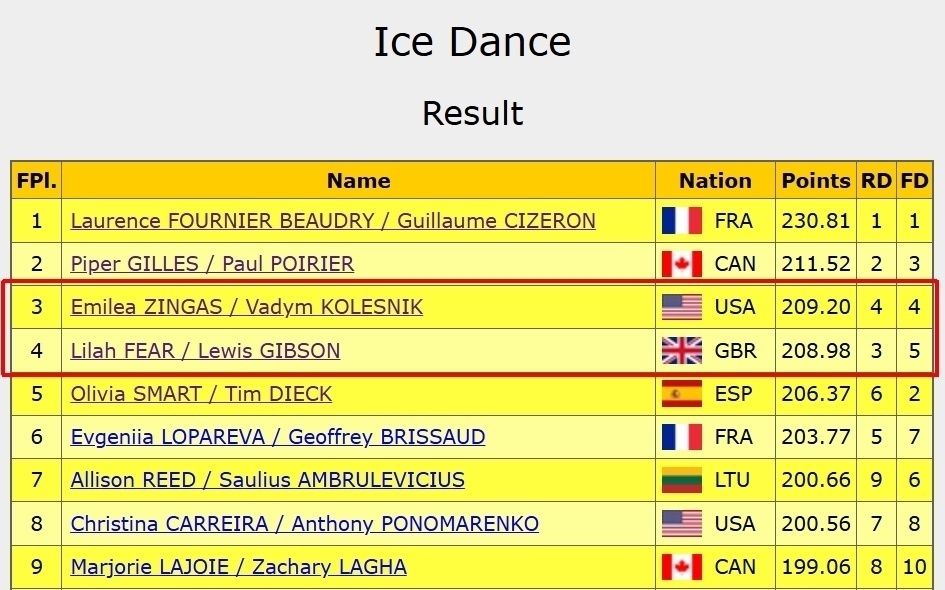945x590 pixels.
Task: Click the Points column header
Action: (815, 181)
